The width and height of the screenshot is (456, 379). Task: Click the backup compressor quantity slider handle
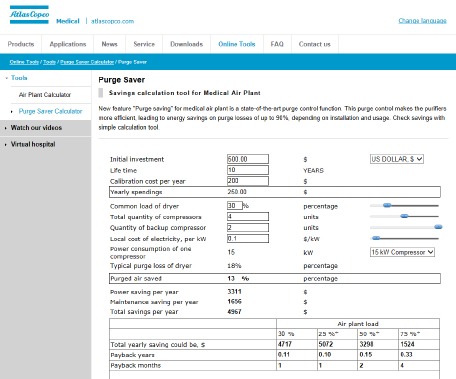point(438,227)
